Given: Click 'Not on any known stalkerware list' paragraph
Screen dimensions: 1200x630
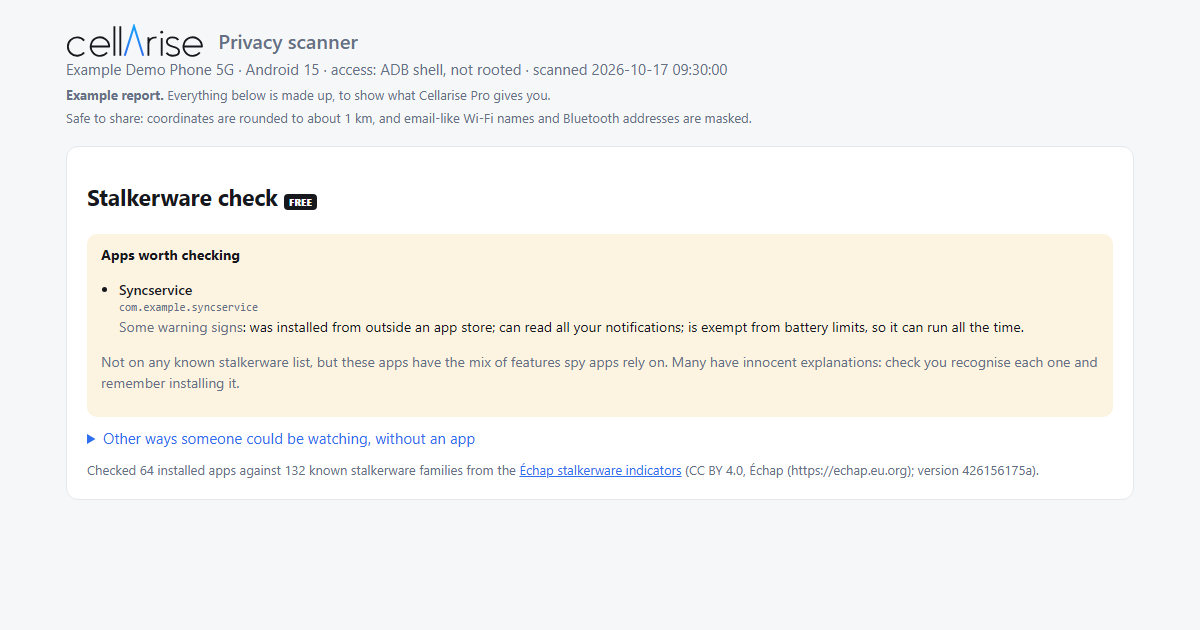Looking at the screenshot, I should (599, 372).
